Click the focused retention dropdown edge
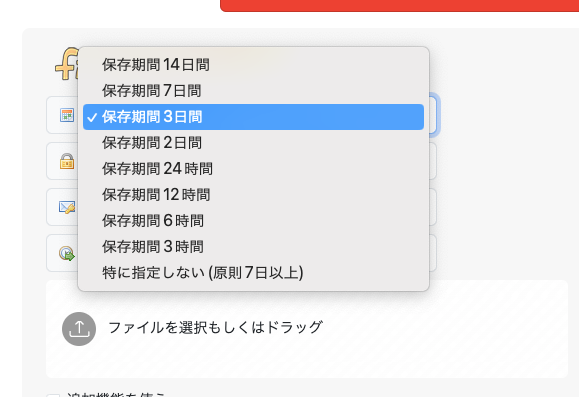The width and height of the screenshot is (579, 397). click(x=434, y=115)
